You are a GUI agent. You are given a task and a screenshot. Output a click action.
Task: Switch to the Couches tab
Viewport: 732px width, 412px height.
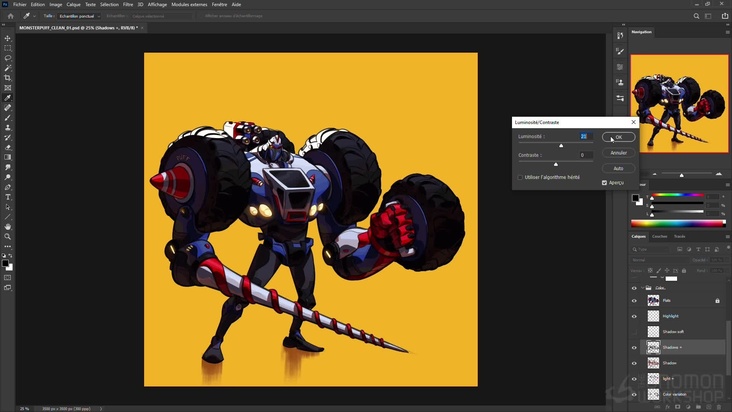659,237
